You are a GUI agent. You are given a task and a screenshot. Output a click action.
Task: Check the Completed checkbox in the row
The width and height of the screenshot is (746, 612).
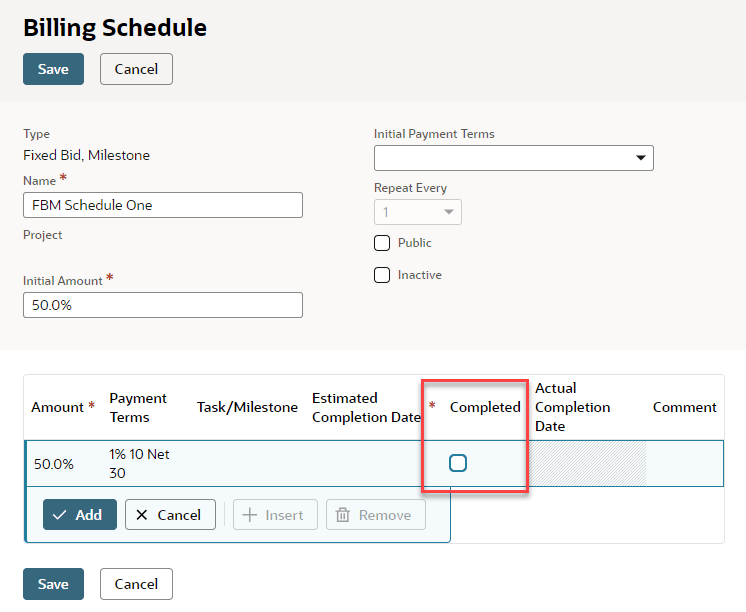click(x=458, y=463)
